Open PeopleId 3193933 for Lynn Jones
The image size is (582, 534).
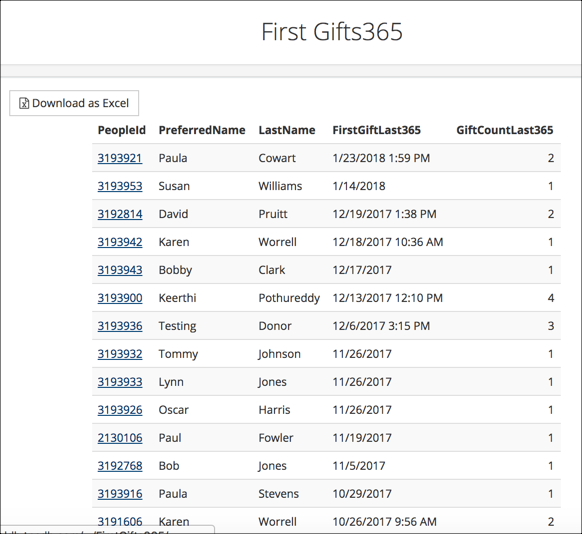(120, 382)
